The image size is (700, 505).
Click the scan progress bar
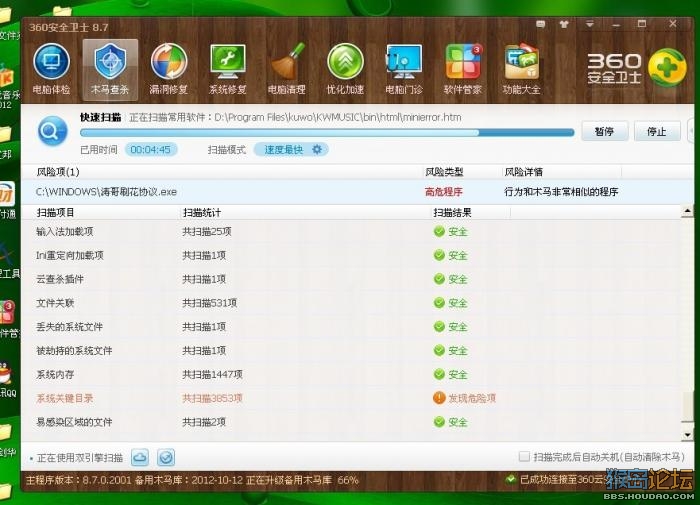click(327, 133)
